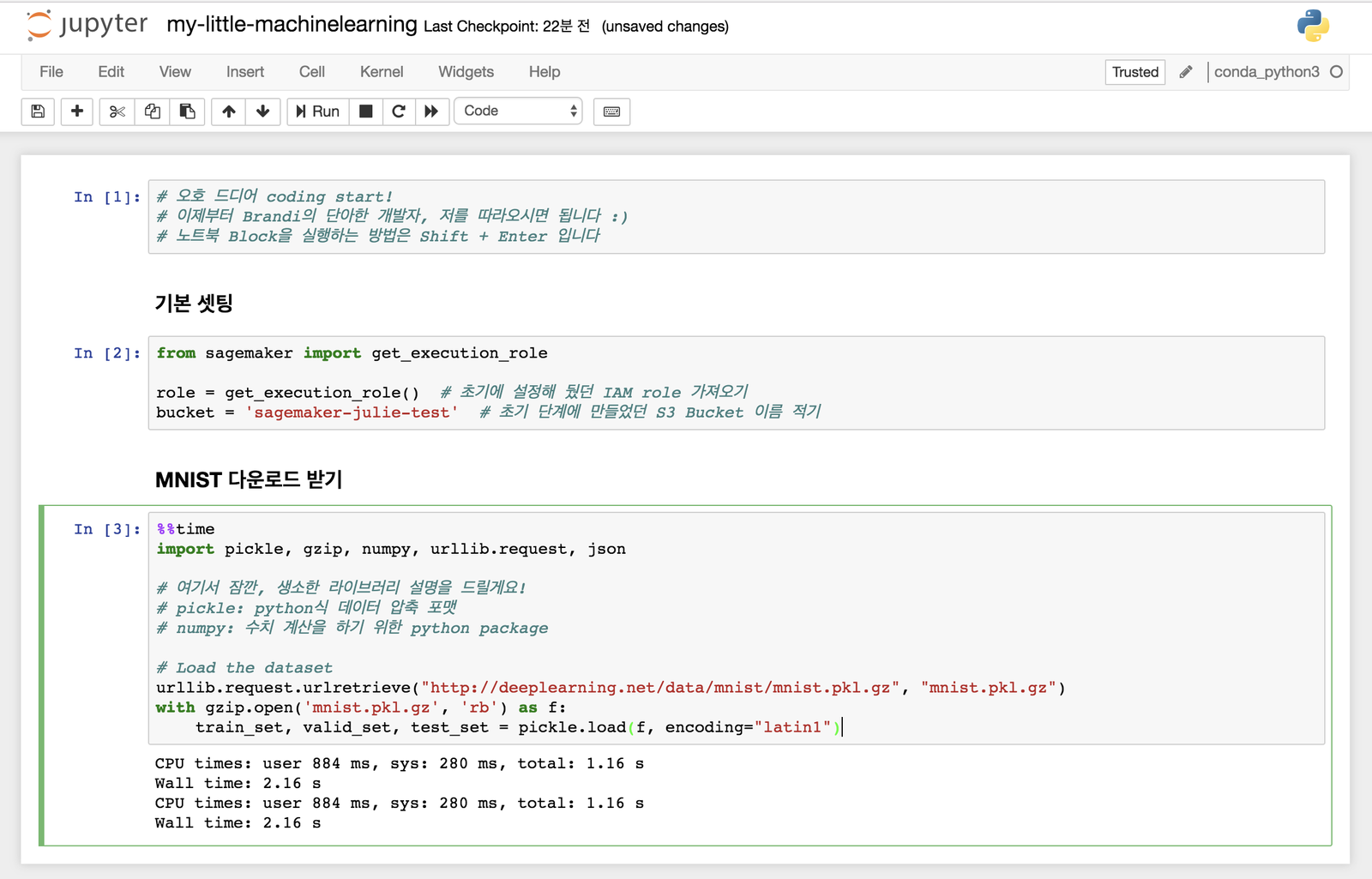This screenshot has width=1372, height=879.
Task: Click the save and checkpoint icon
Action: [38, 111]
